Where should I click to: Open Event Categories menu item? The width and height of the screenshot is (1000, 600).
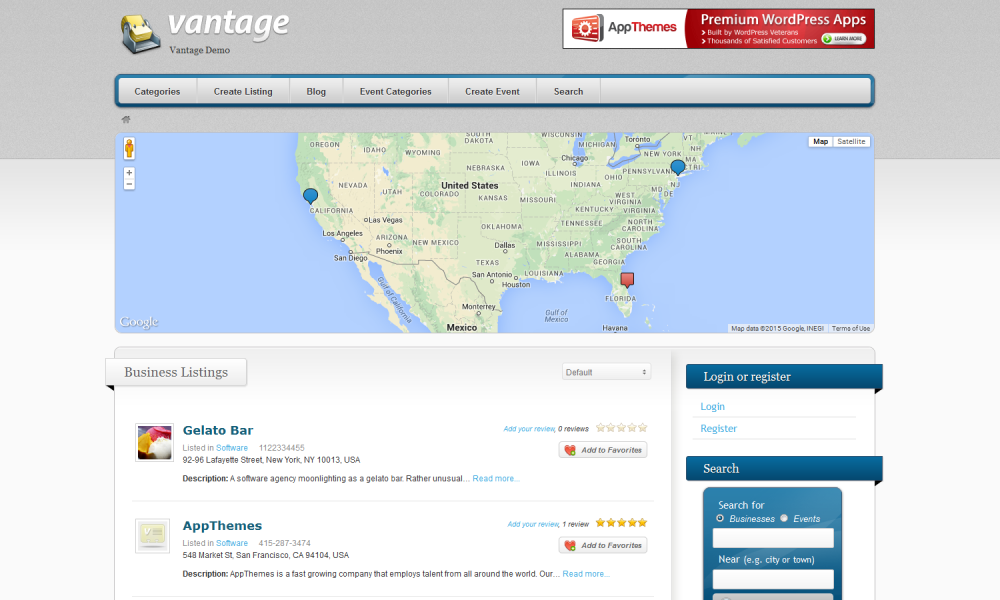[395, 91]
